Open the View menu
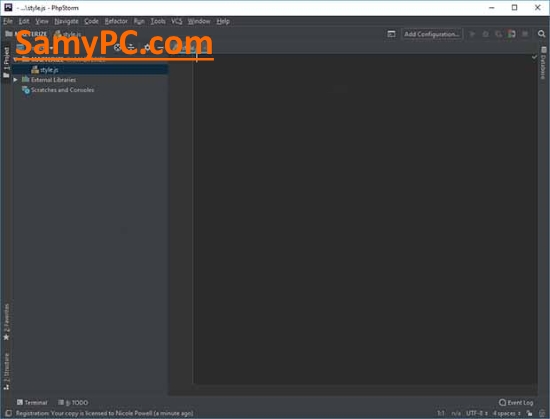Viewport: 550px width, 419px height. click(x=42, y=21)
